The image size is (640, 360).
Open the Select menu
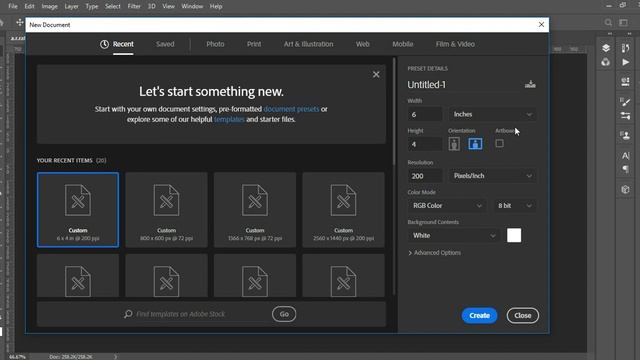coord(113,6)
